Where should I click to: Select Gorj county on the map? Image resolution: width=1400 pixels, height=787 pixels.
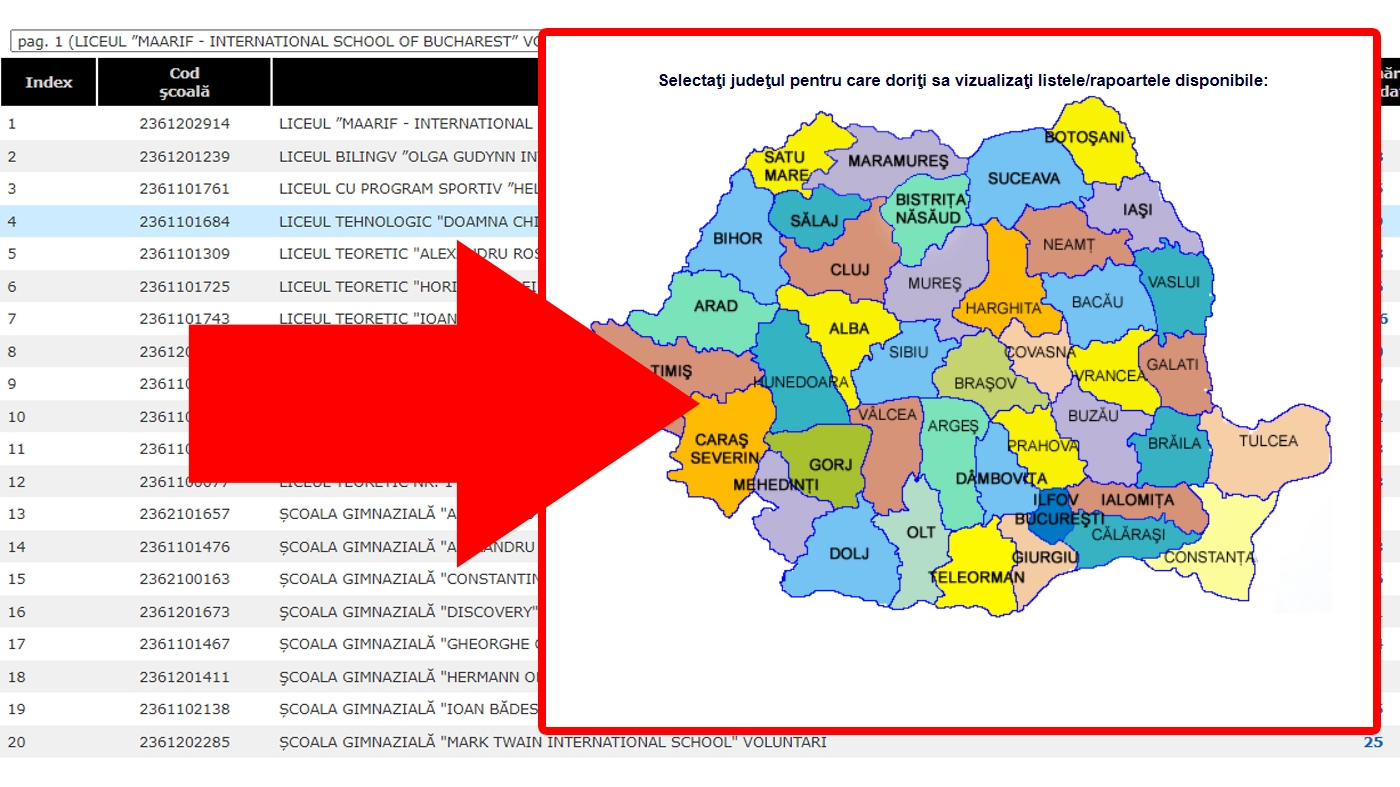click(830, 465)
